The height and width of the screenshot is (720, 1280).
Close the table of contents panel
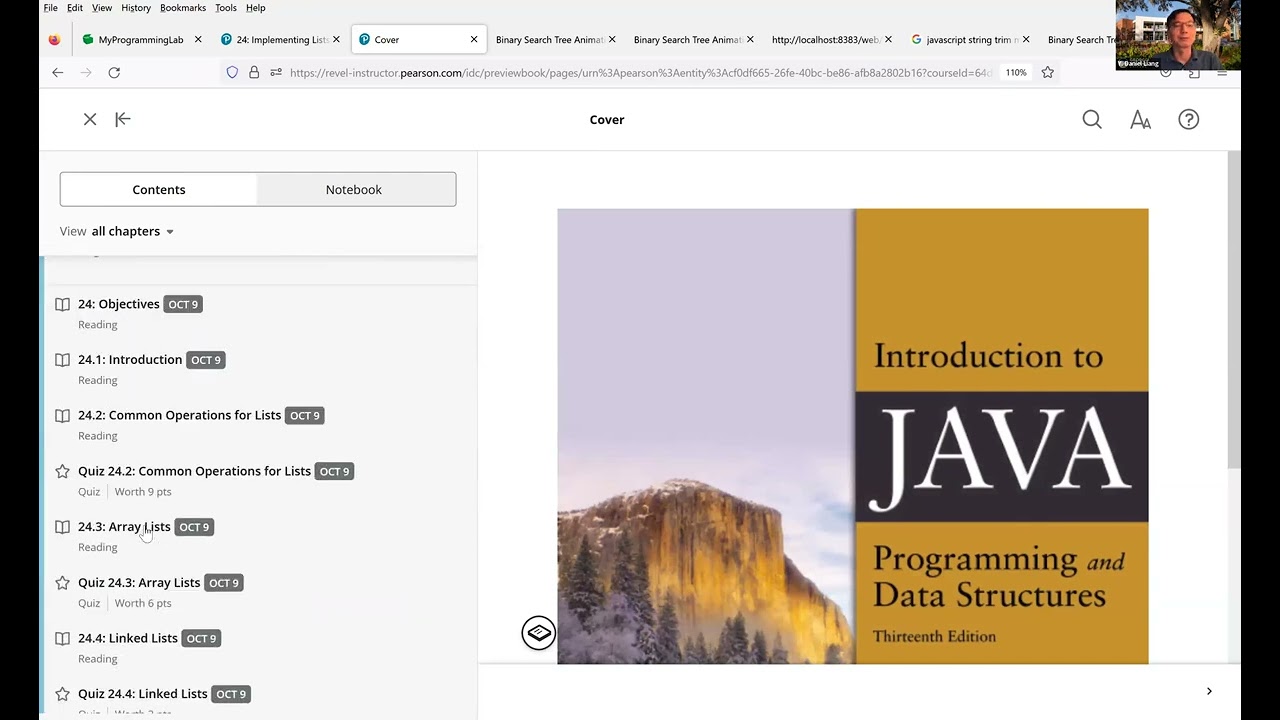click(x=90, y=119)
